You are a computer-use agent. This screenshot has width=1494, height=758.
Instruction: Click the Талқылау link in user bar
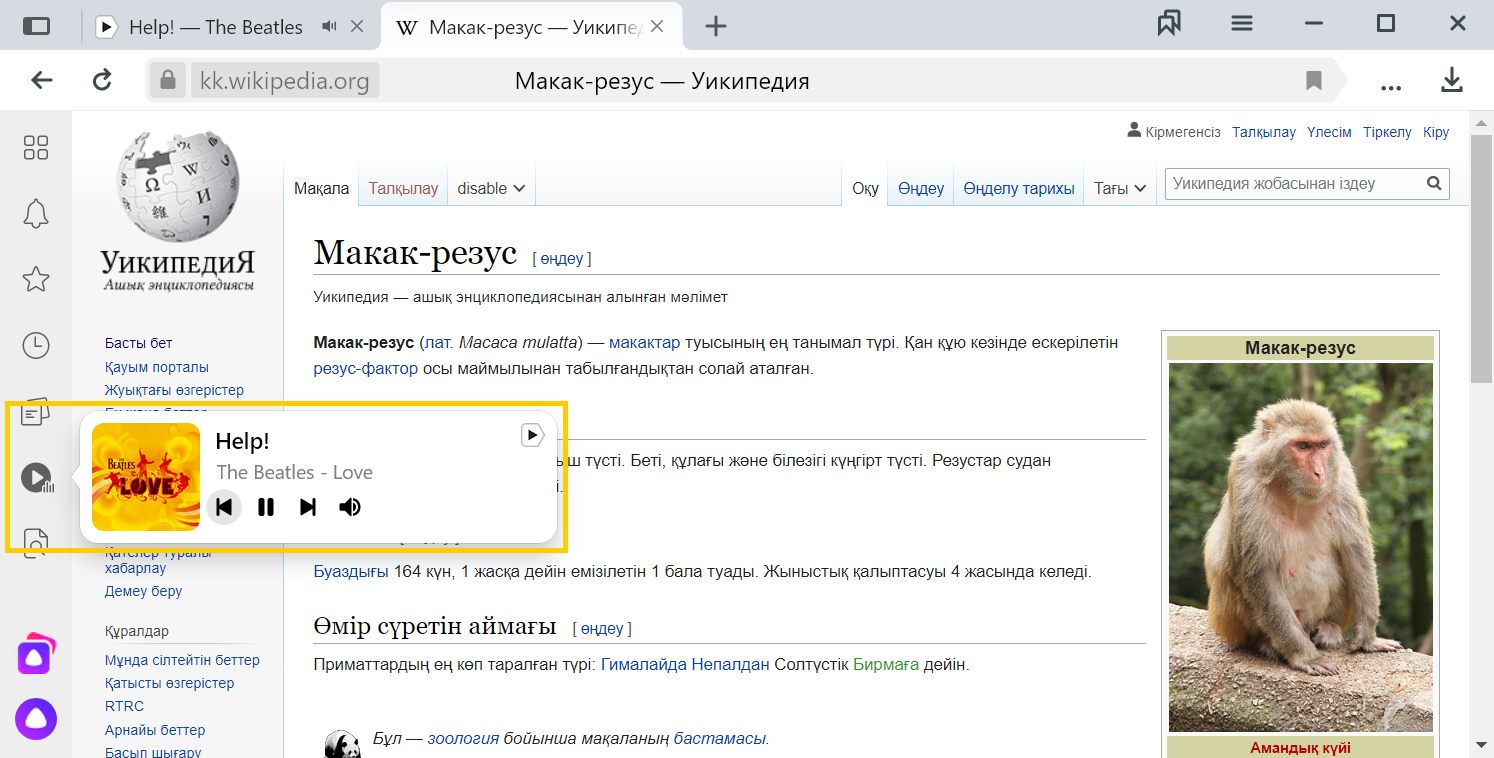[1264, 132]
